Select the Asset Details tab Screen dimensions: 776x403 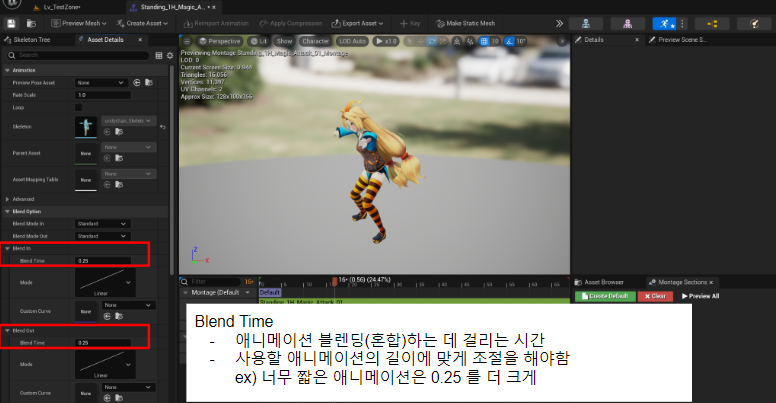[x=105, y=40]
